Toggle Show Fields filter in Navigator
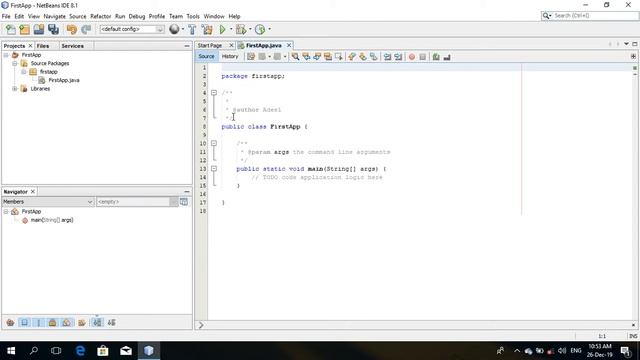This screenshot has height=360, width=640. coord(25,322)
